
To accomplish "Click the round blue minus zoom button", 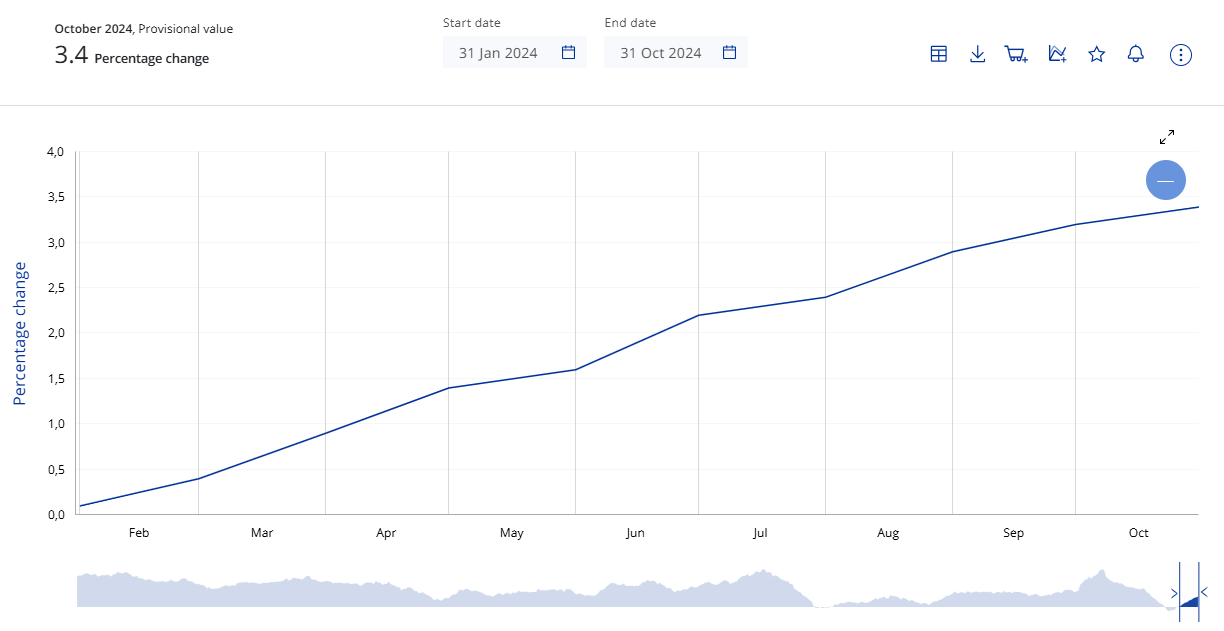I will 1165,181.
